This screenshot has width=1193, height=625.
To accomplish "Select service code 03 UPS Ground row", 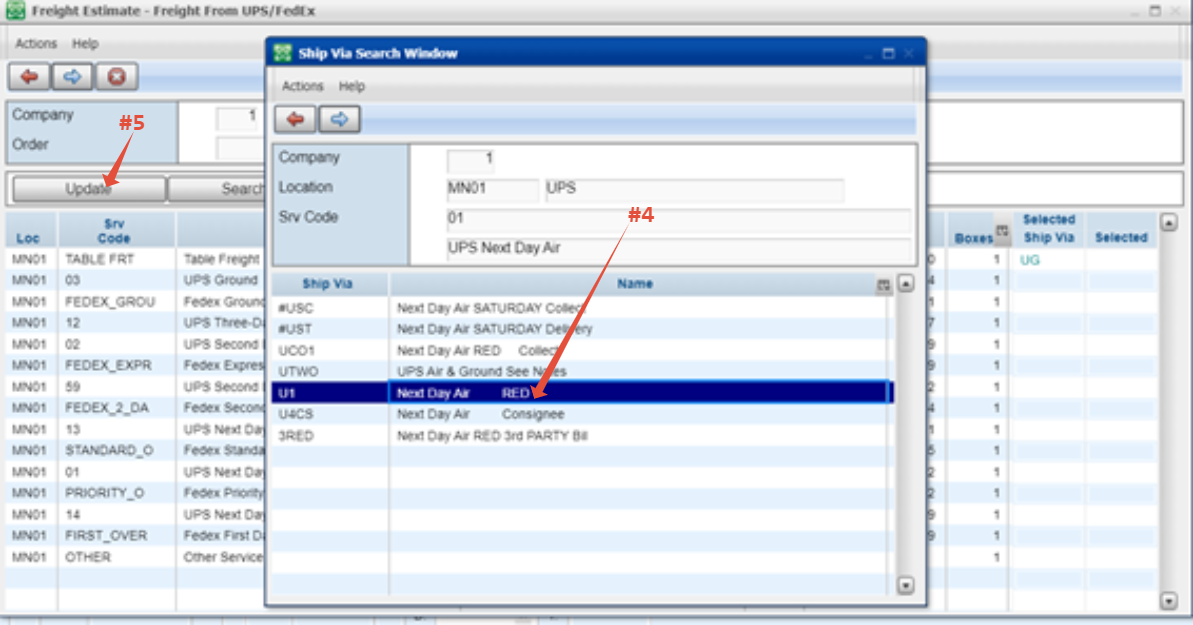I will [135, 280].
